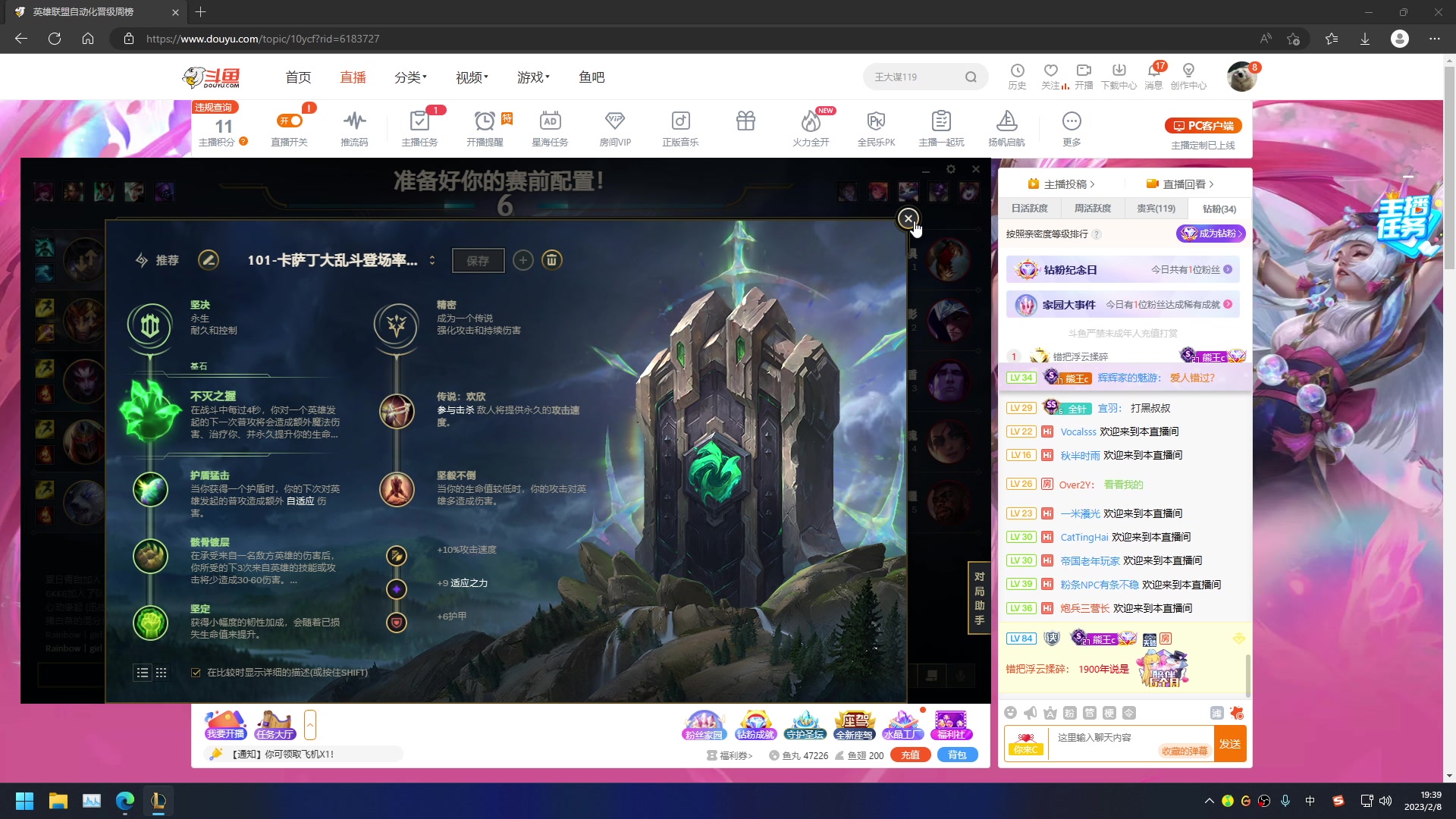
Task: Click the 保存 button on the rune page
Action: pyautogui.click(x=478, y=260)
